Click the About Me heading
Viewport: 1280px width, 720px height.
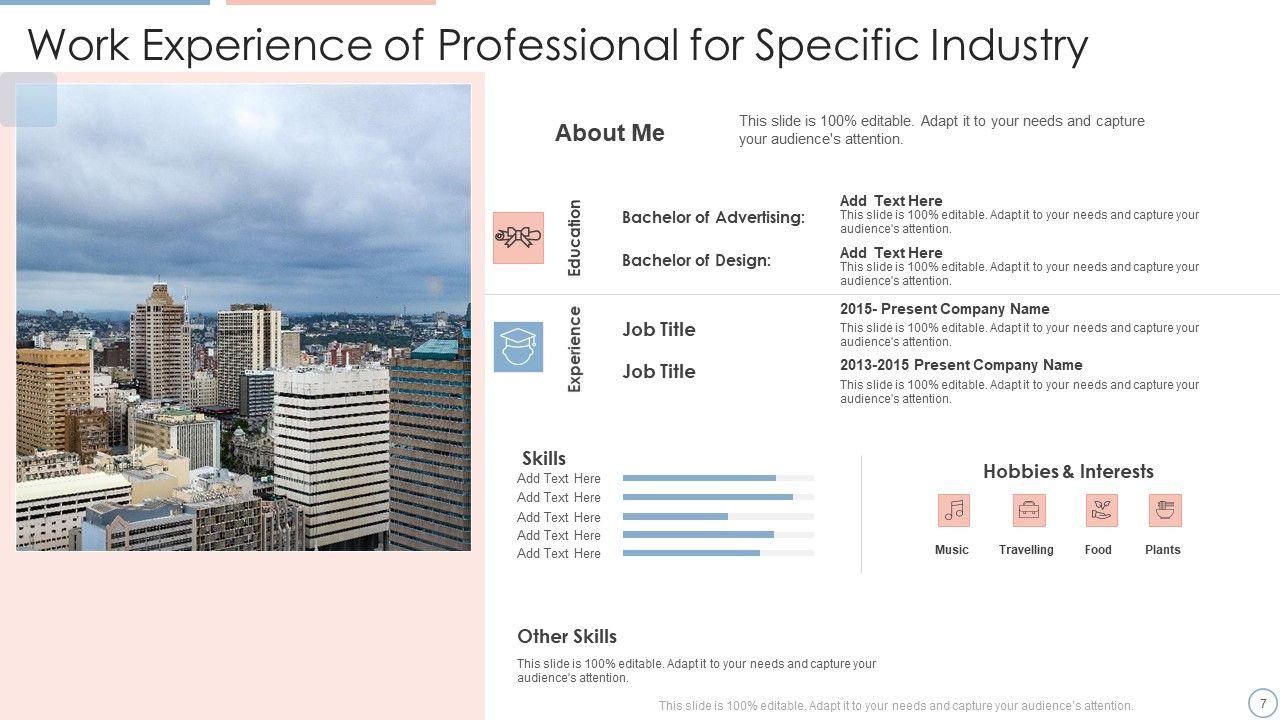pyautogui.click(x=609, y=133)
